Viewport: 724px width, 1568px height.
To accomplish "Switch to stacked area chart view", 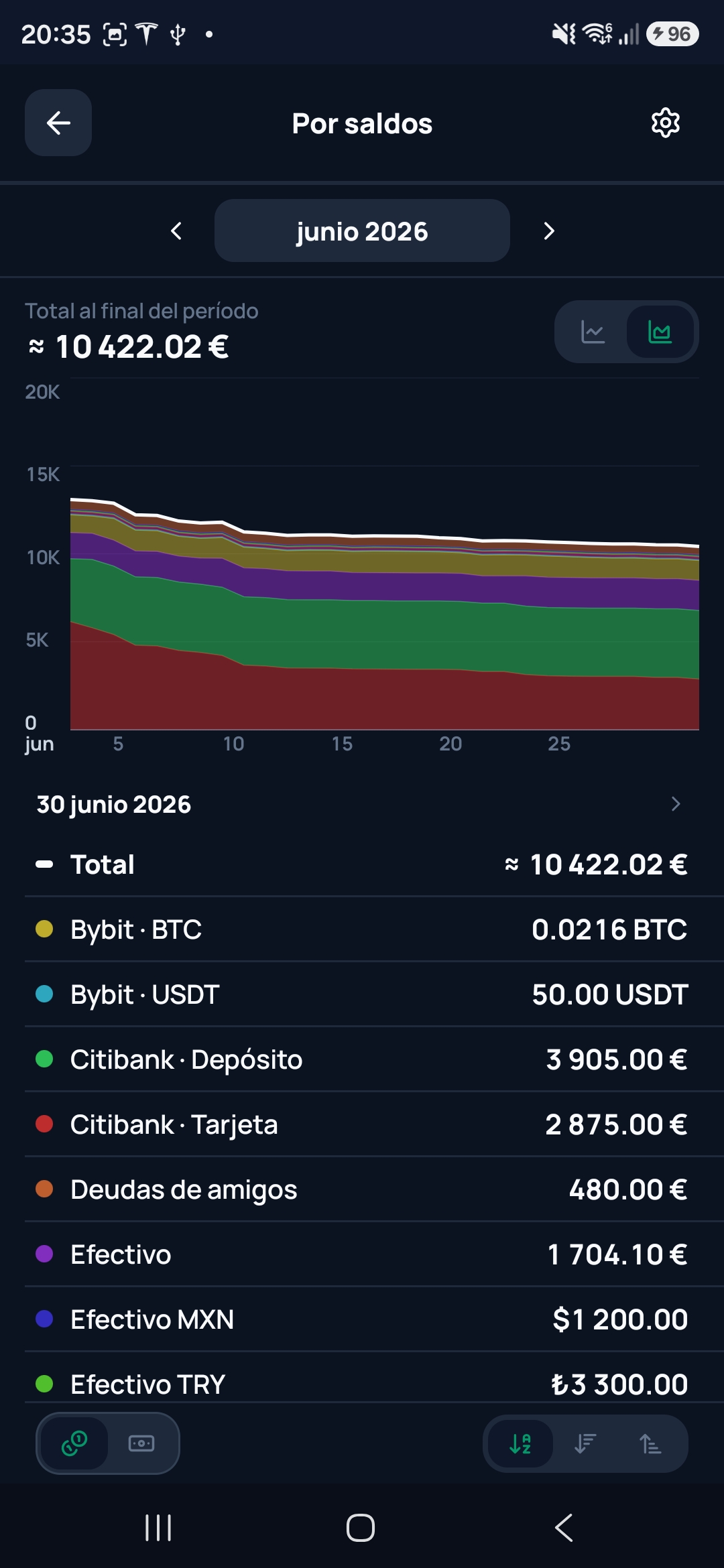I will coord(660,332).
